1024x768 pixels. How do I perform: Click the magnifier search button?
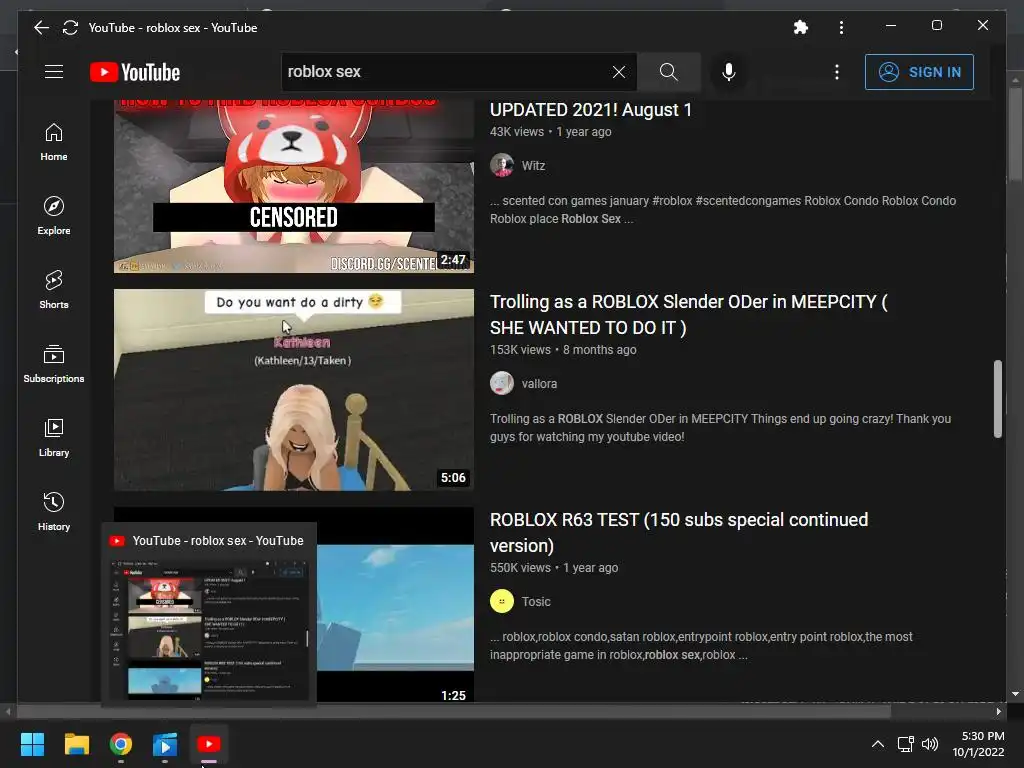pos(668,72)
